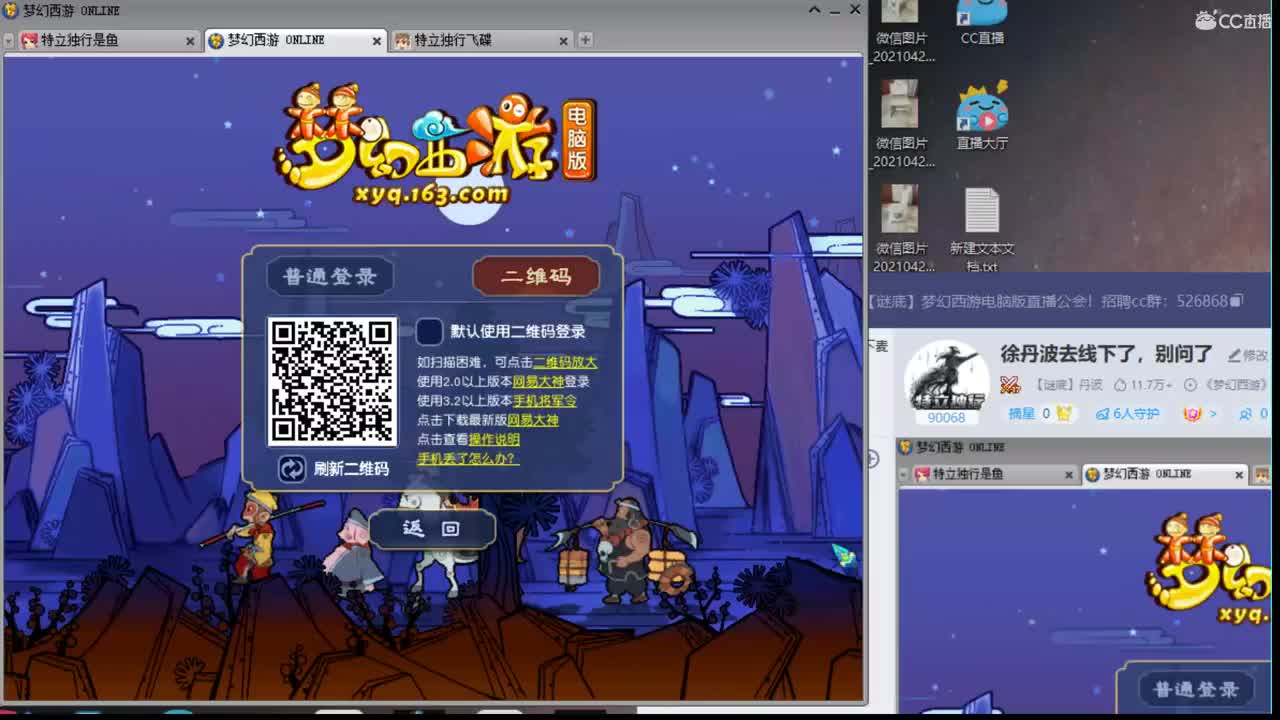Close the 梦幻西游 ONLINE tab in main window
This screenshot has height=720, width=1280.
[x=377, y=41]
